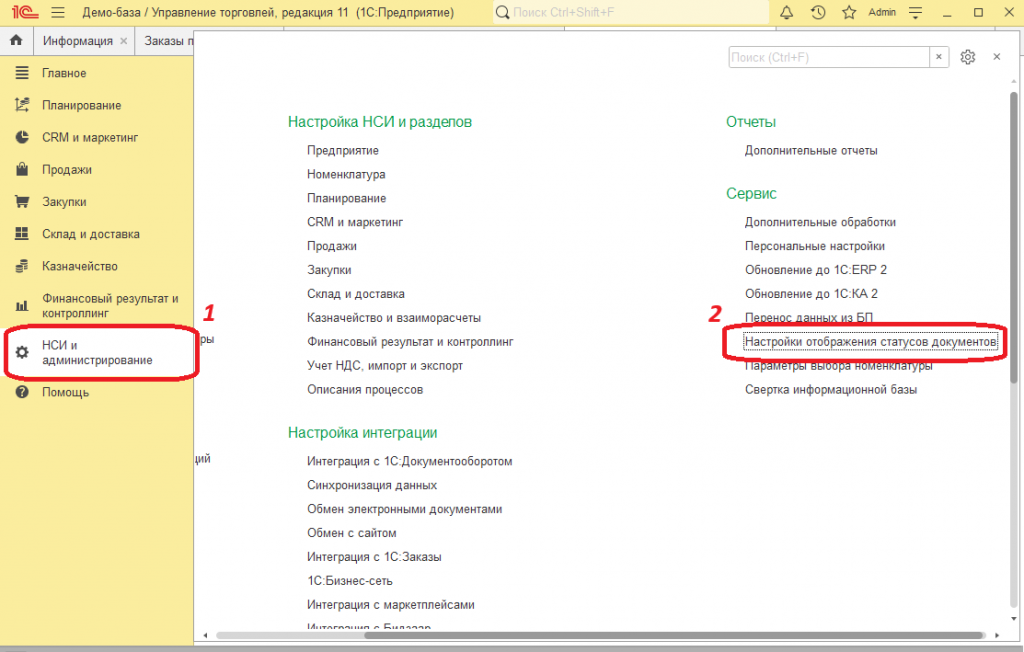Image resolution: width=1024 pixels, height=652 pixels.
Task: Open Настройки отображения статусов документов
Action: click(x=871, y=342)
